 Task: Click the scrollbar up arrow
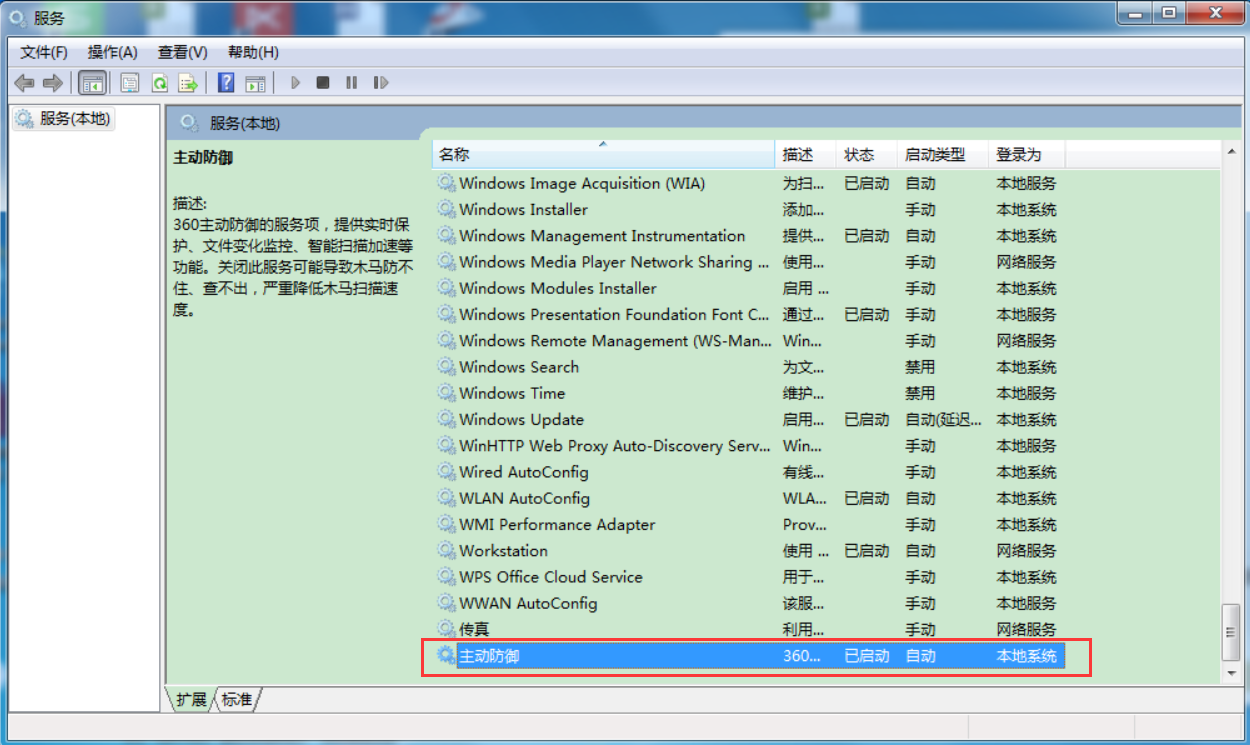coord(1231,152)
